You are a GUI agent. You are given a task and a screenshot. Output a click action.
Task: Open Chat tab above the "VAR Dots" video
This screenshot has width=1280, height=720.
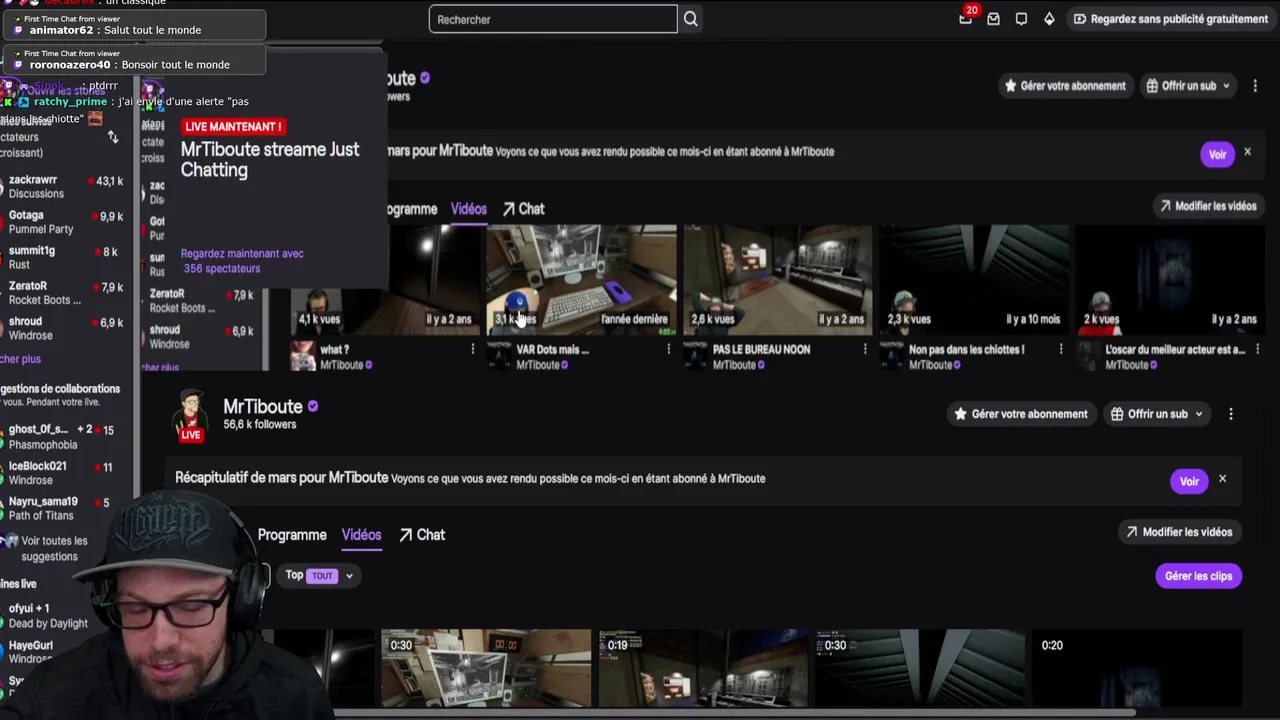point(523,209)
